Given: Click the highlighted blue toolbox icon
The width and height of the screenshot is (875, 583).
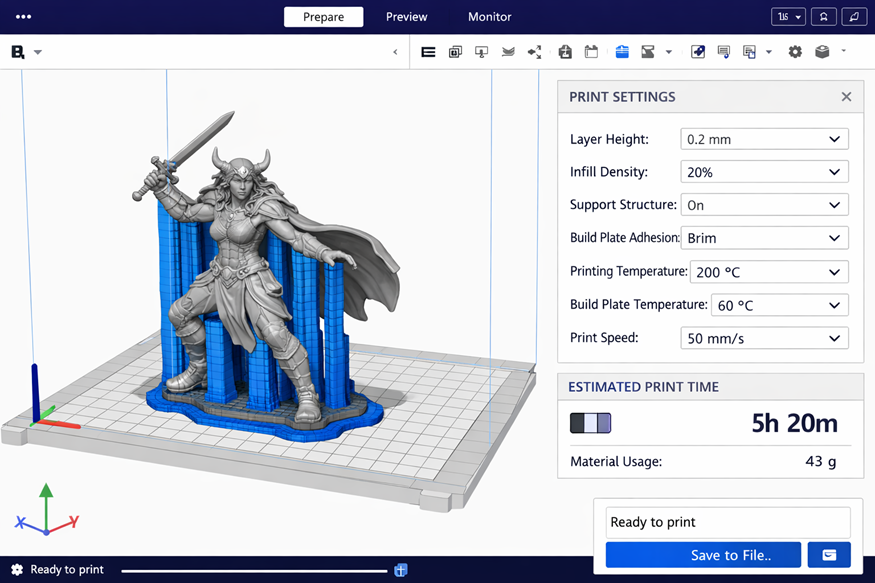Looking at the screenshot, I should point(621,52).
